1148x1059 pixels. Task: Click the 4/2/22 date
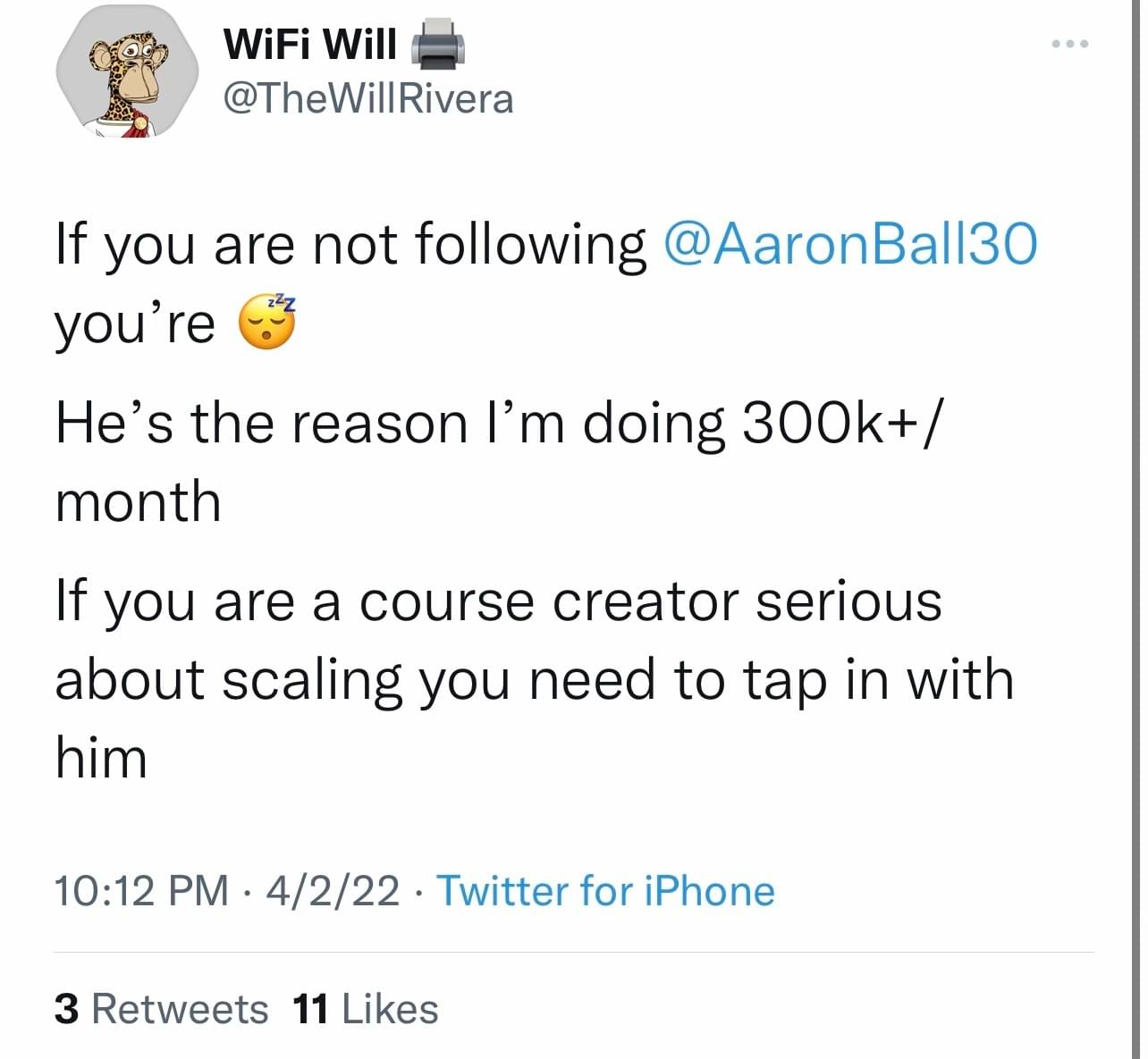pyautogui.click(x=333, y=891)
